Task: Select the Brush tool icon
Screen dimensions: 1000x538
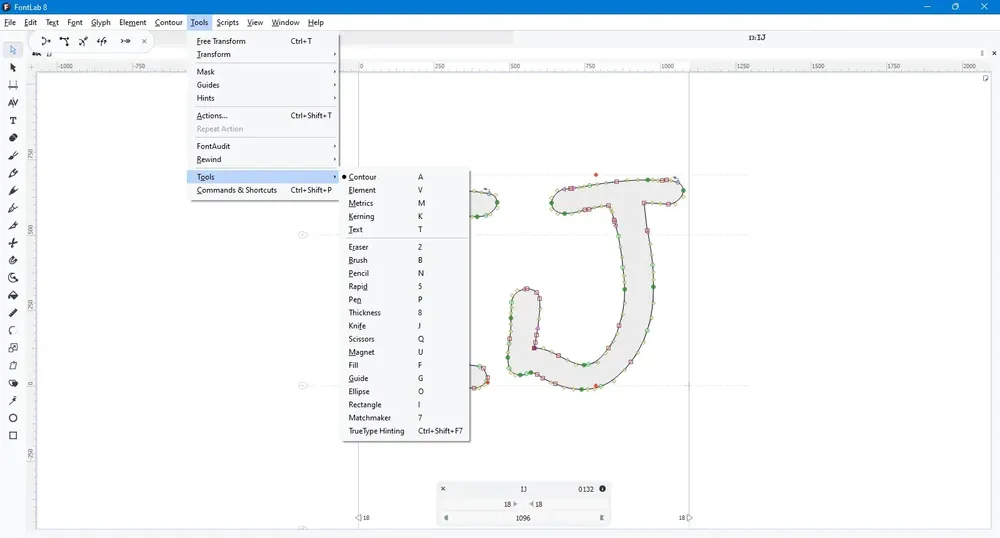Action: (13, 156)
